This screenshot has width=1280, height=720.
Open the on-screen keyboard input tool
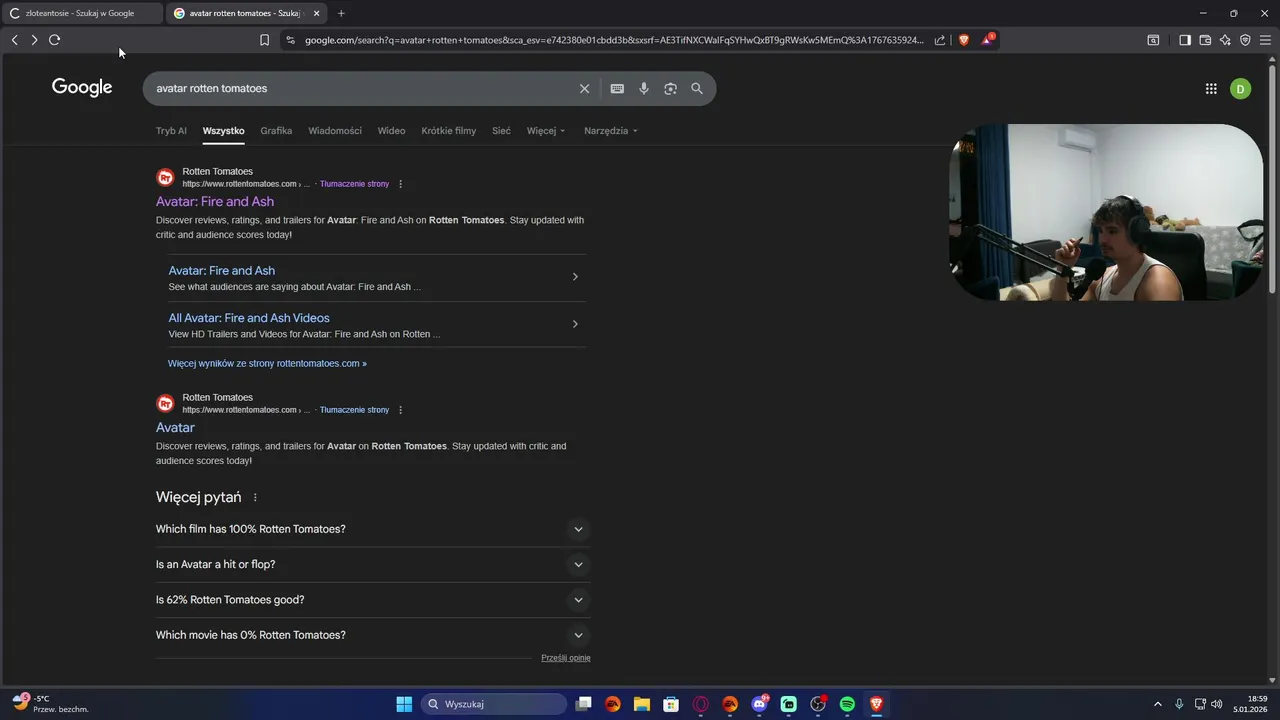(x=617, y=88)
